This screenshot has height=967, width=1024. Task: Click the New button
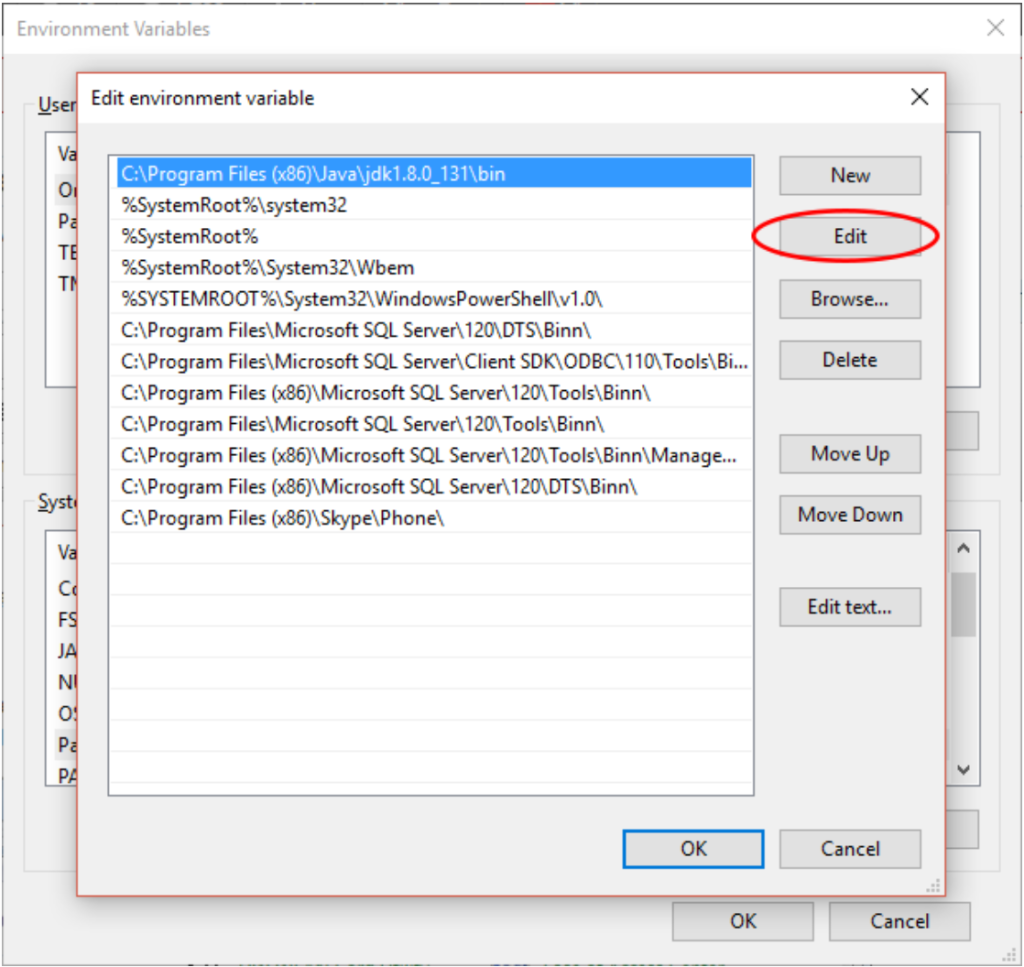[x=849, y=176]
